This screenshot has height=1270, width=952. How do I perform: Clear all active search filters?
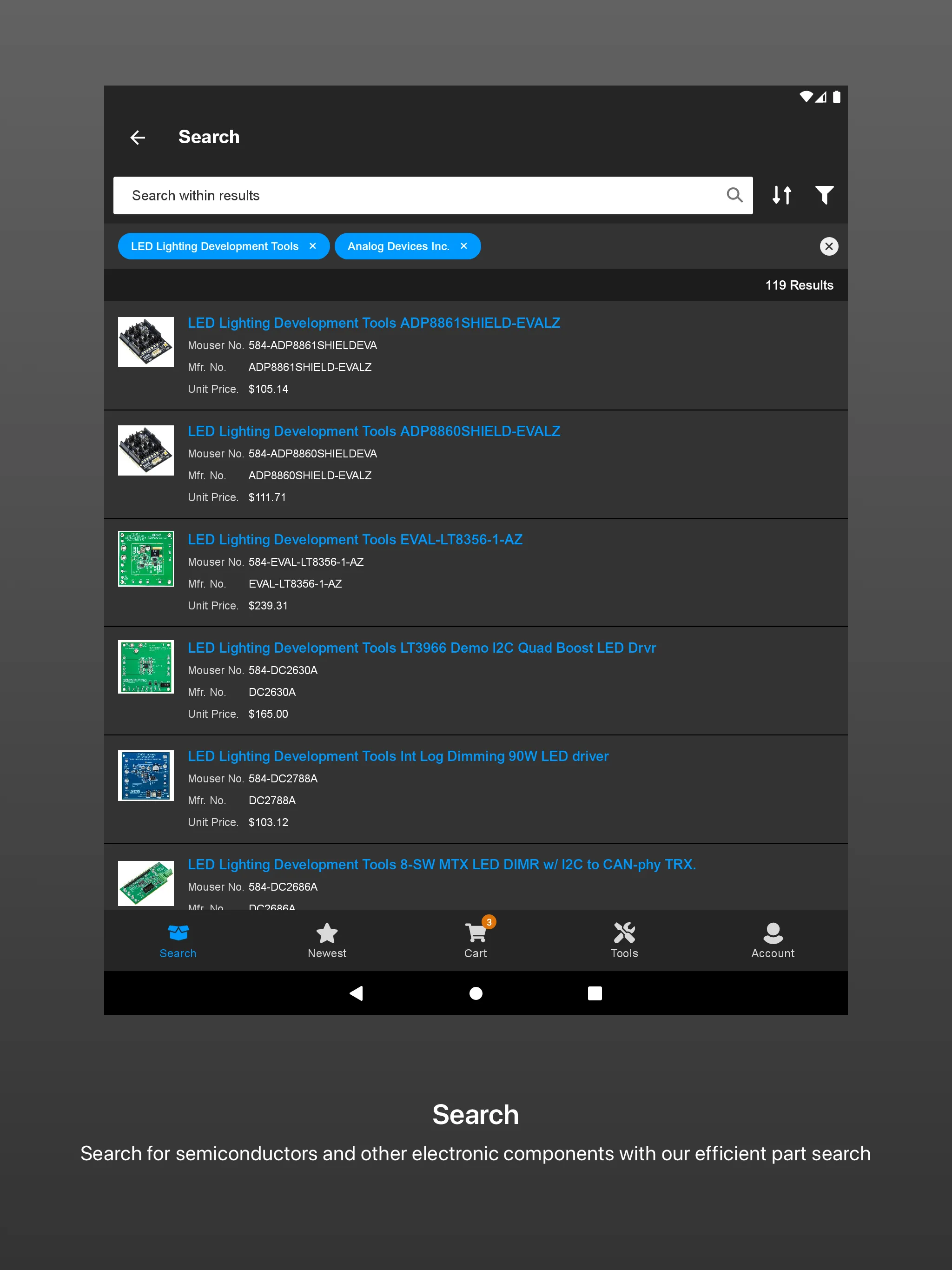coord(829,246)
